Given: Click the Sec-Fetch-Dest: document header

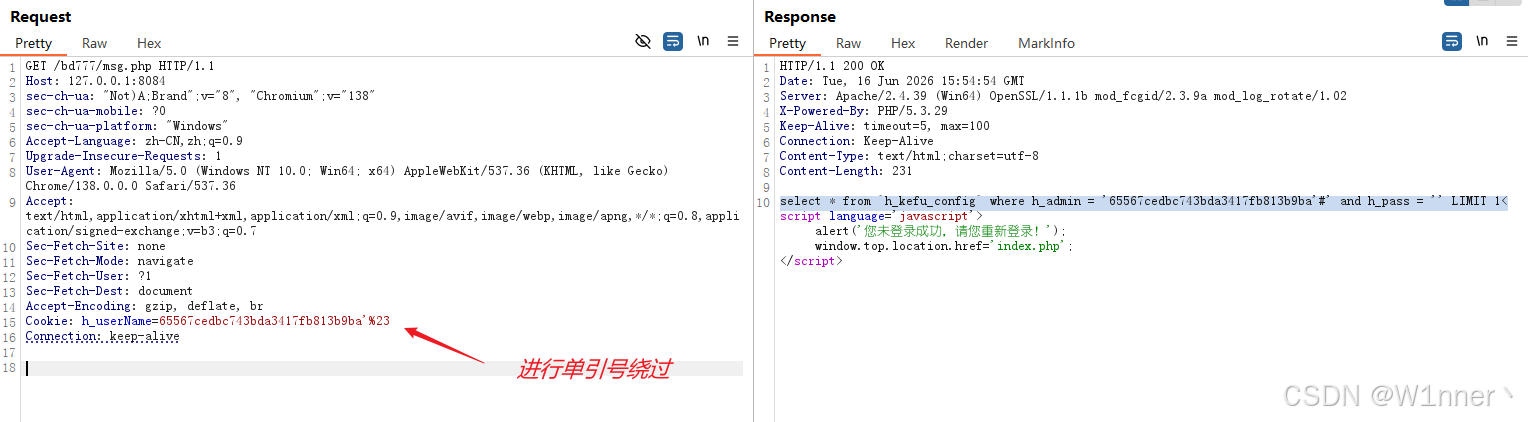Looking at the screenshot, I should click(x=110, y=291).
